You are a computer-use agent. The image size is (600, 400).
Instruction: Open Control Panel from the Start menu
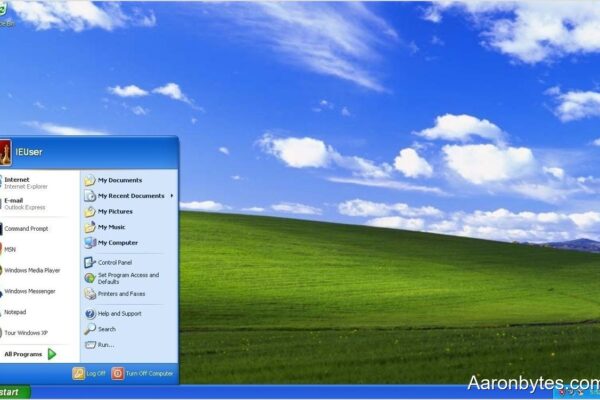90,262
